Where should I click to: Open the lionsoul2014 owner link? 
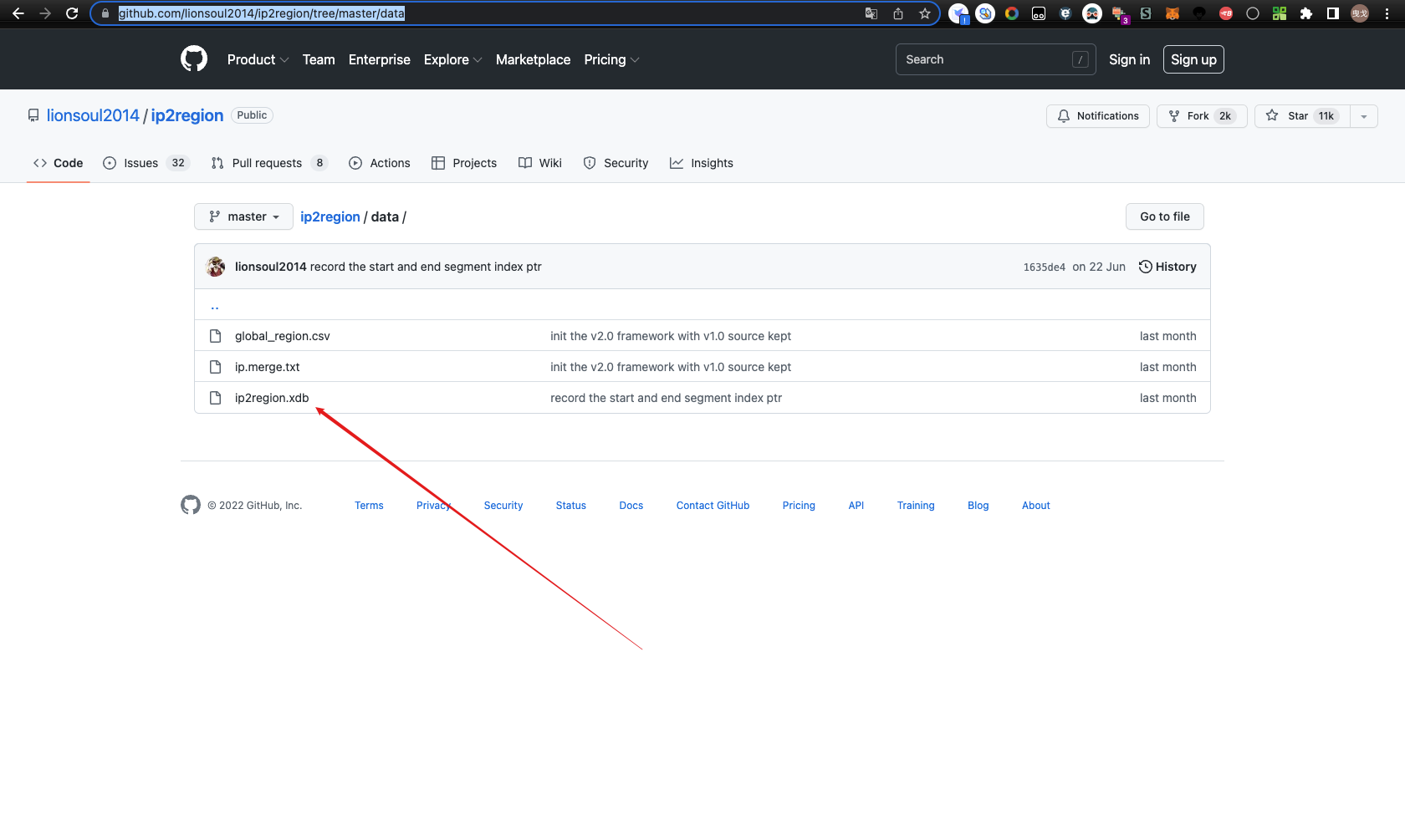93,115
